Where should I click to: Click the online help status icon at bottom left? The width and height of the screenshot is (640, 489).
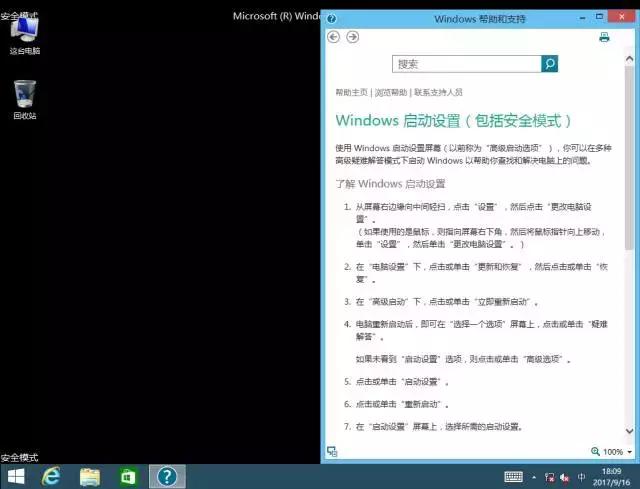point(332,451)
